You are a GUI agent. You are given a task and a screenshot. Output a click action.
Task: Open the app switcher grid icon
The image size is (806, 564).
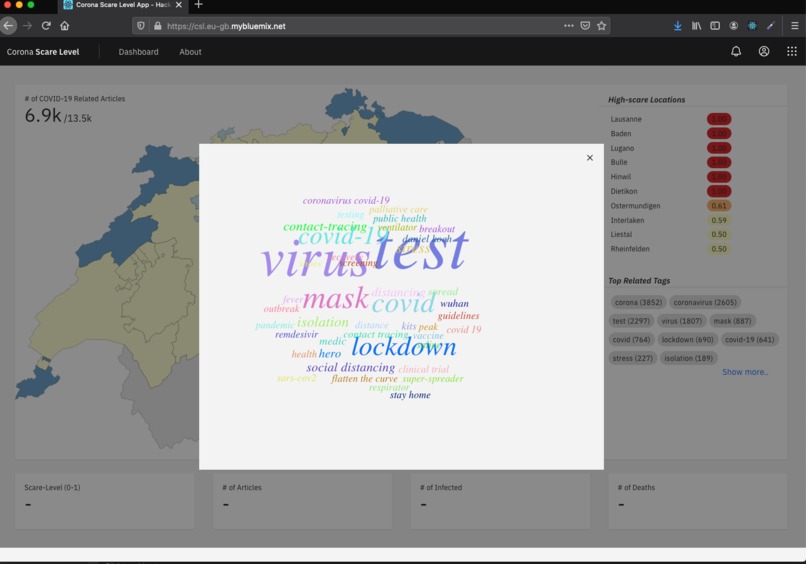(792, 51)
